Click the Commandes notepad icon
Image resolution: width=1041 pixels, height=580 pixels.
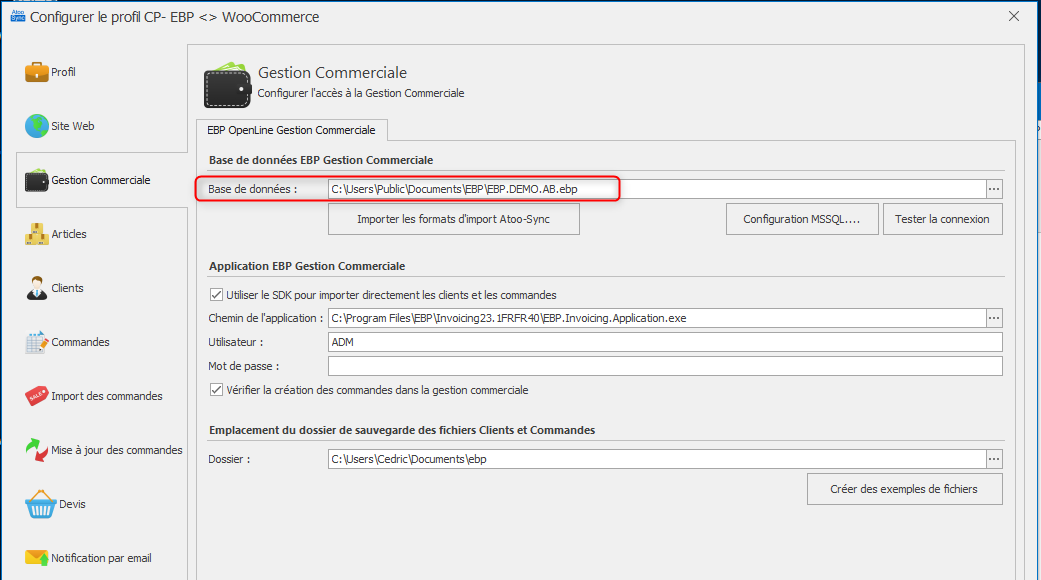click(x=37, y=342)
